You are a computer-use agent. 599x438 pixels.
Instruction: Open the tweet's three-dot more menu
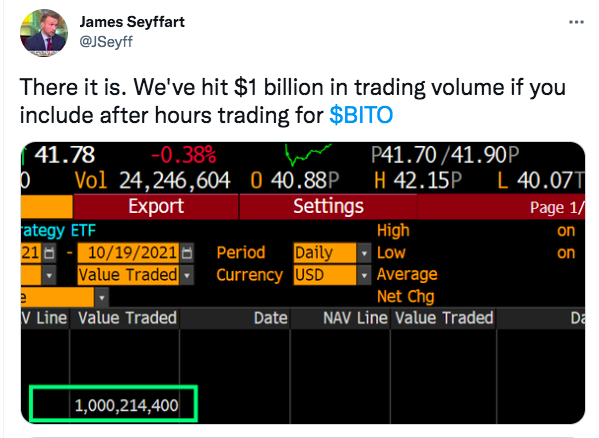[x=576, y=22]
